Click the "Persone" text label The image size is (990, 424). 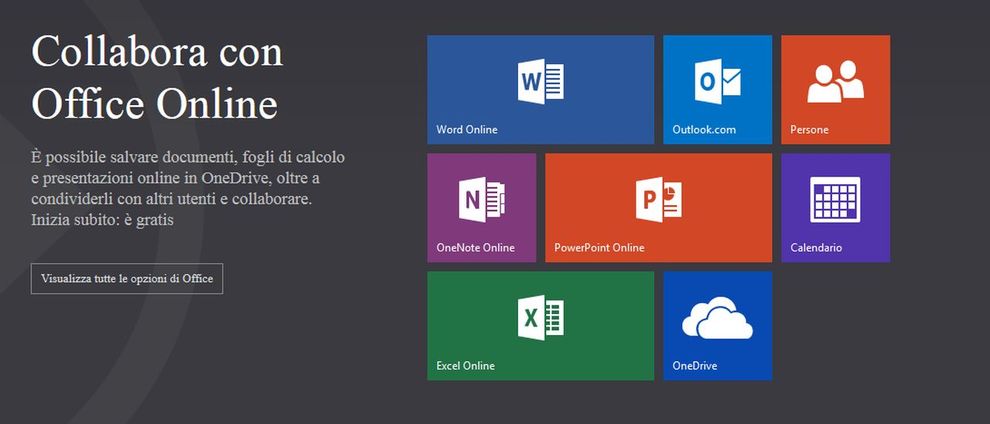(809, 130)
